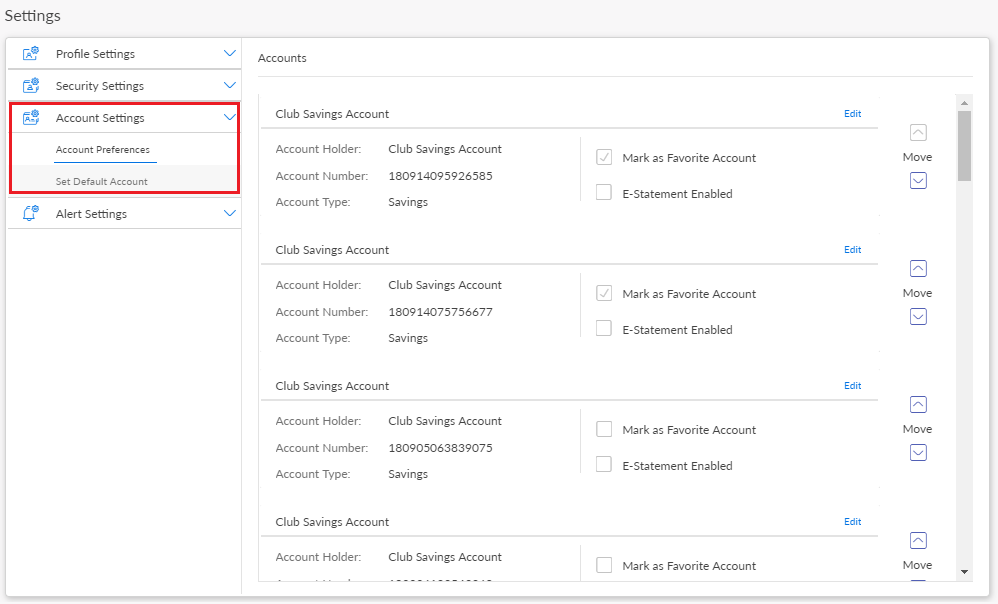Expand Profile Settings using its chevron

point(230,54)
